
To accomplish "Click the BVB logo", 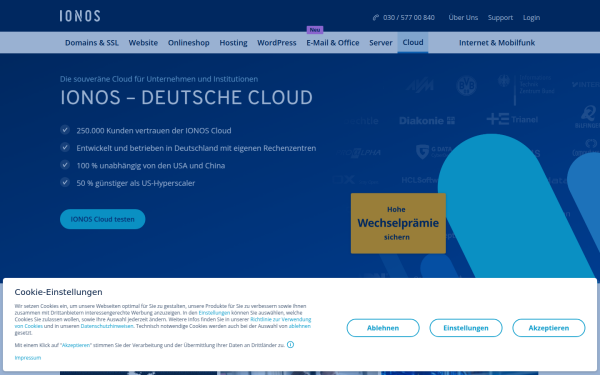I will 466,86.
